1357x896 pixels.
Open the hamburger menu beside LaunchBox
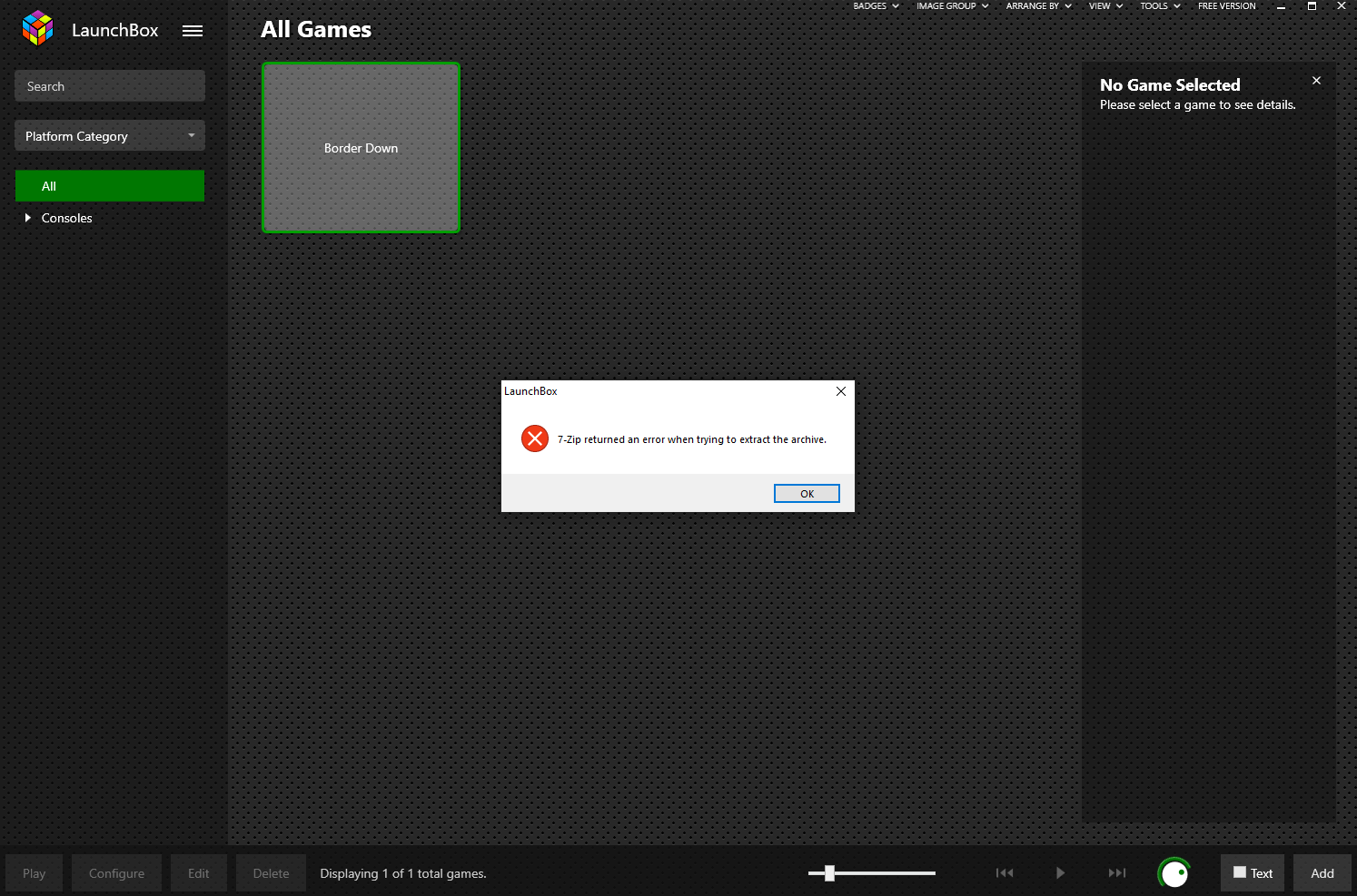193,31
